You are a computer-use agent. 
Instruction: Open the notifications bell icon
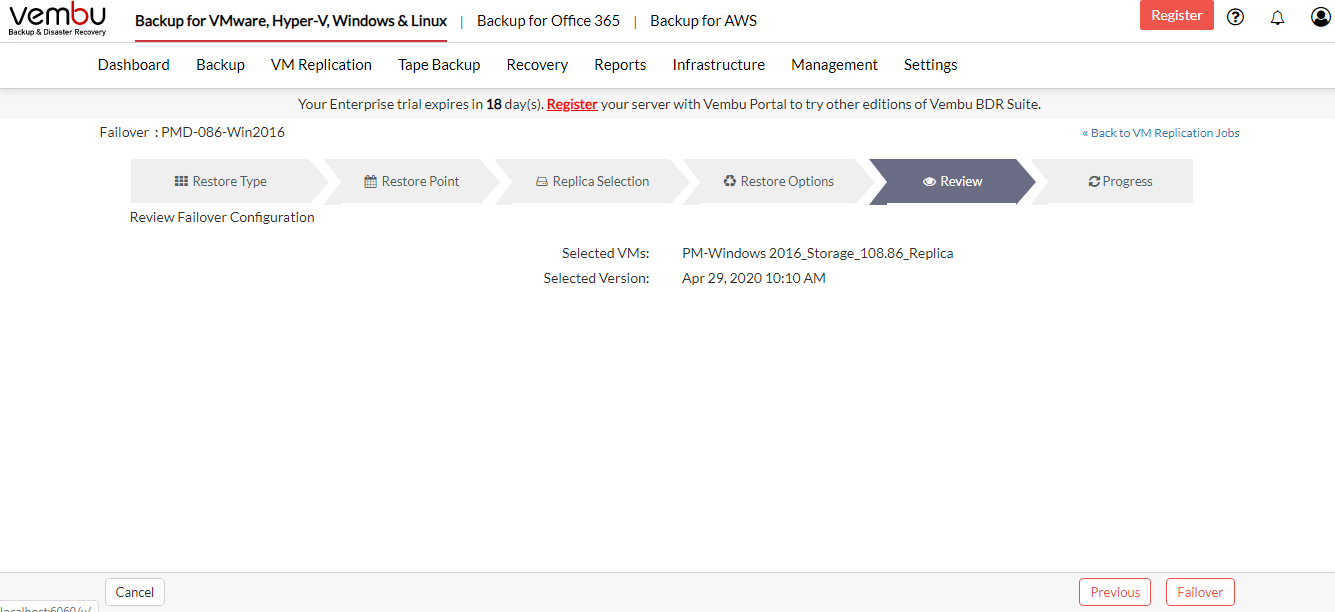(x=1277, y=17)
